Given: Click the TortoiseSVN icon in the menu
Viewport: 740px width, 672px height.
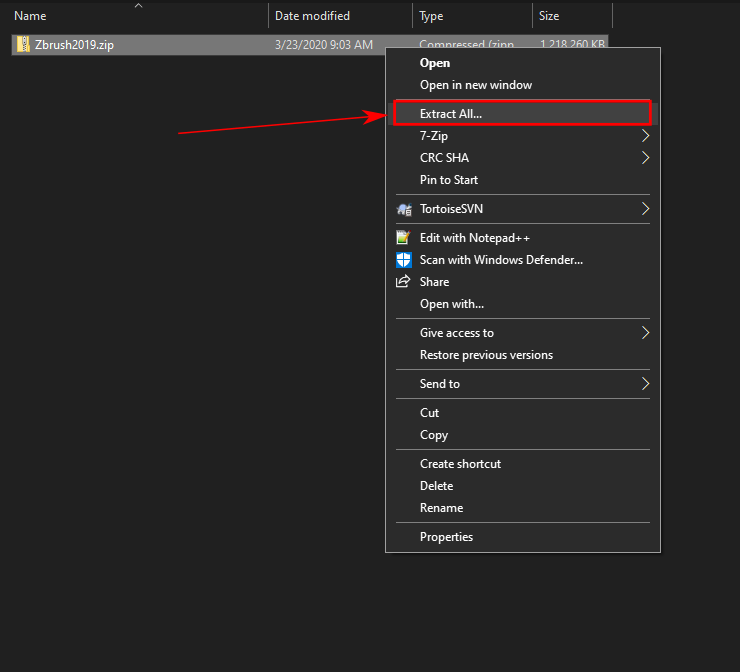Looking at the screenshot, I should (404, 209).
